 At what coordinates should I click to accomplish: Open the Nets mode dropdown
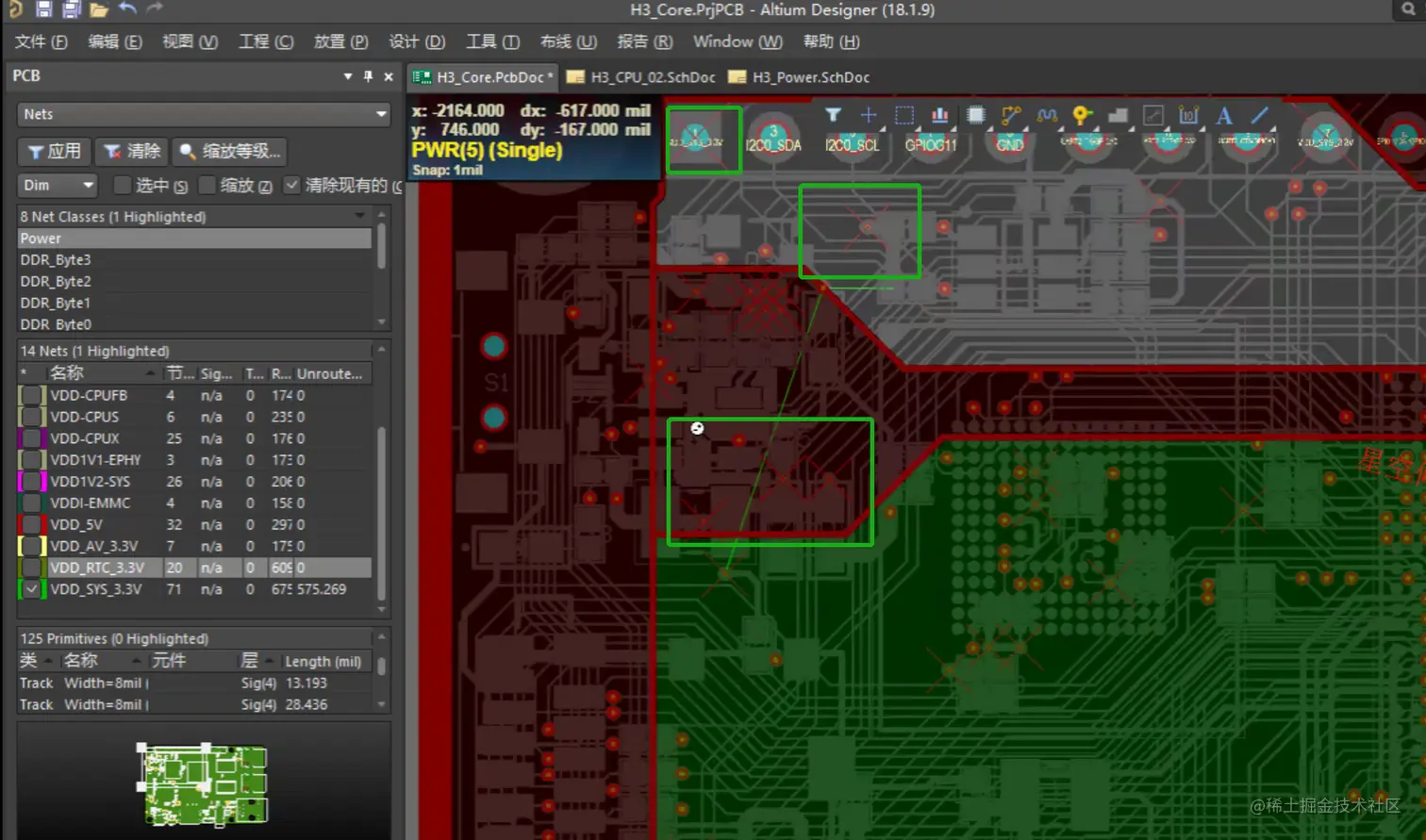pyautogui.click(x=204, y=114)
